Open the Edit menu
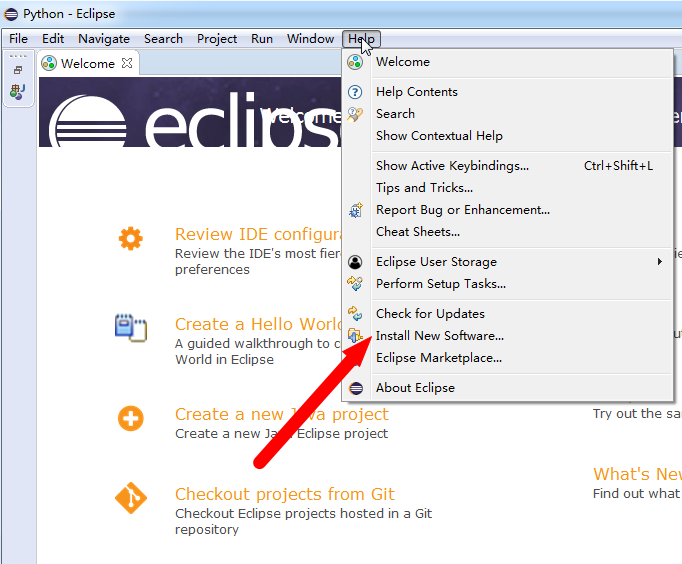The height and width of the screenshot is (564, 682). [x=53, y=39]
